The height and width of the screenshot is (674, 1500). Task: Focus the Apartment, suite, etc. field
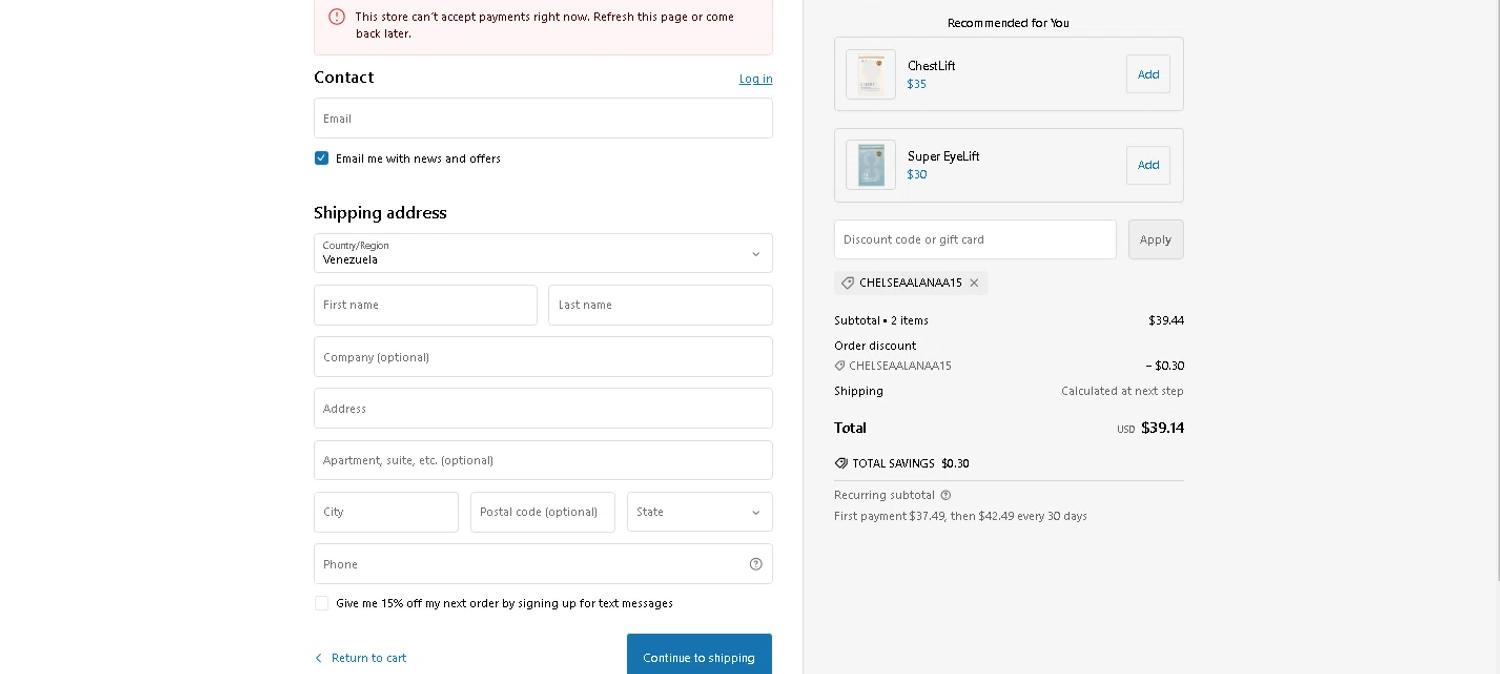pyautogui.click(x=543, y=460)
